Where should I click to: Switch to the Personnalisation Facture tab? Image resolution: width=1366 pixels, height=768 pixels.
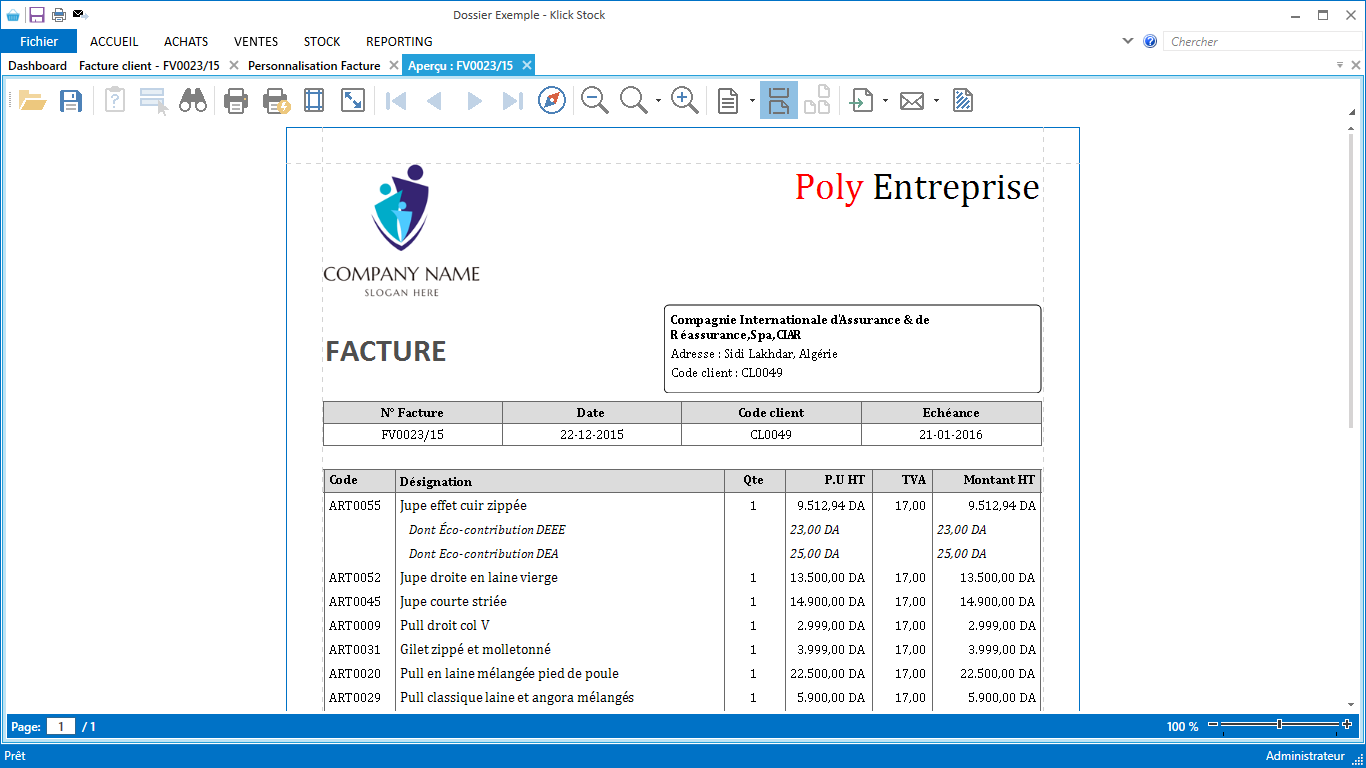[314, 66]
